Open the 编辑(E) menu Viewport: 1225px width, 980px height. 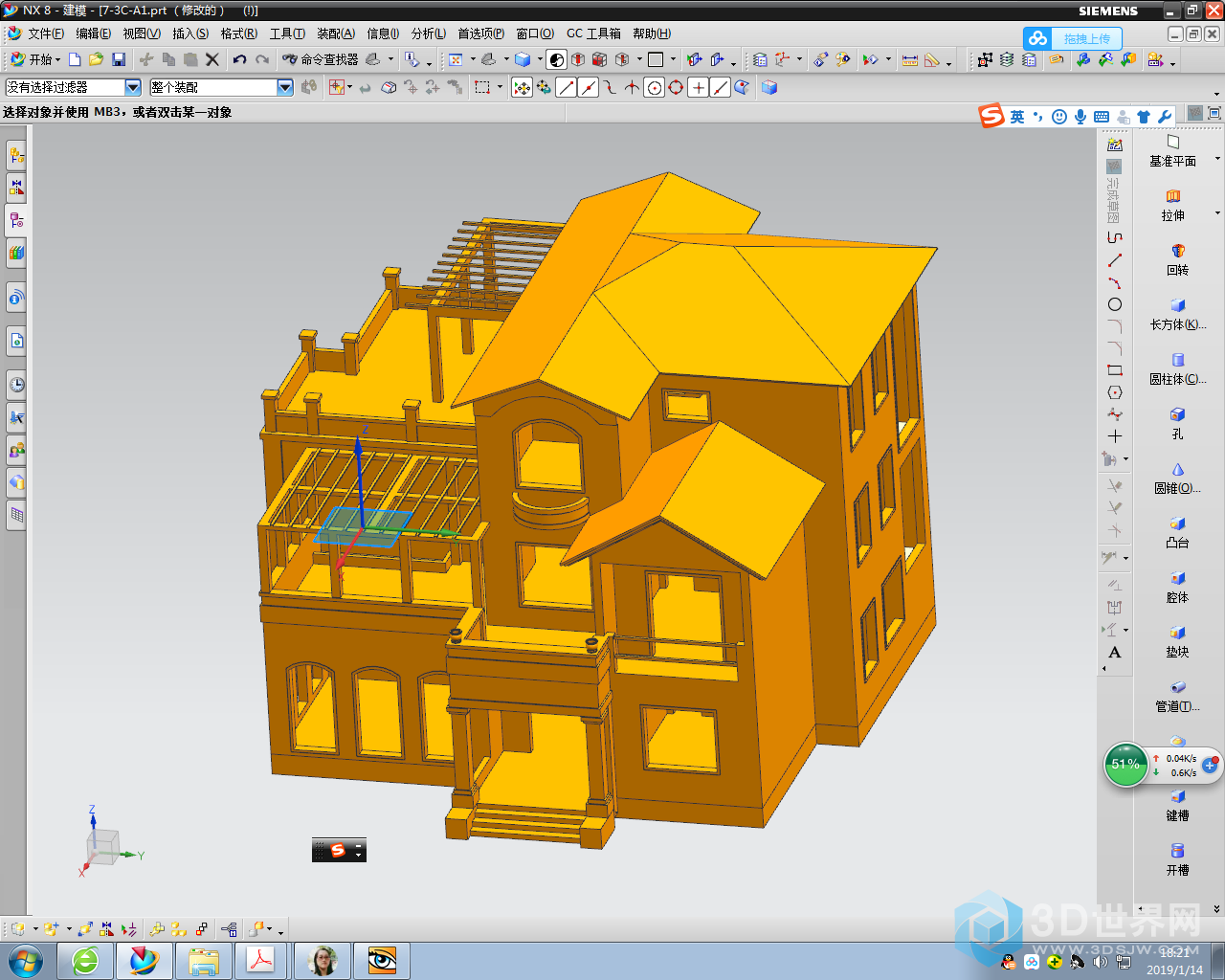pyautogui.click(x=93, y=33)
